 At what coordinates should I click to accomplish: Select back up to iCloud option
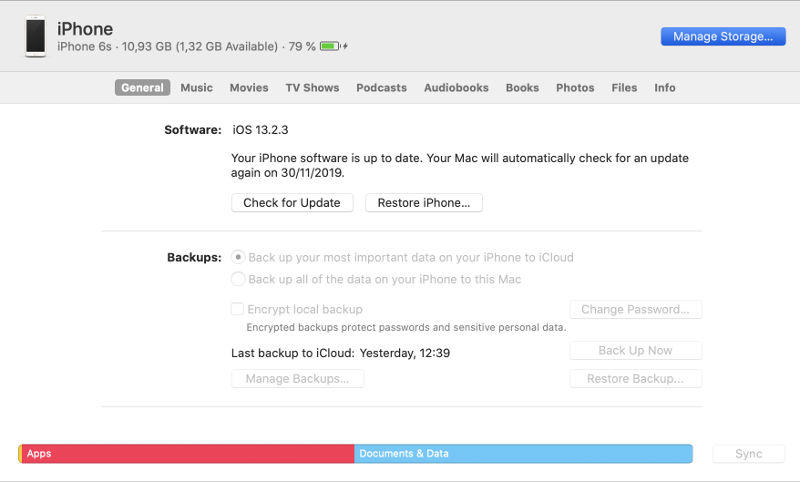tap(238, 257)
